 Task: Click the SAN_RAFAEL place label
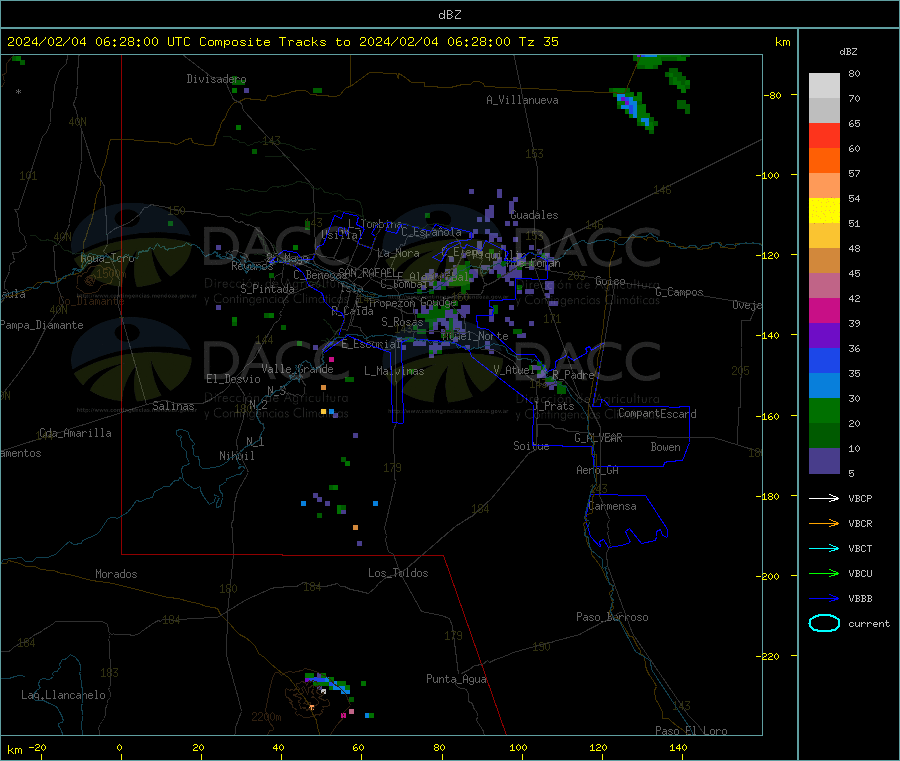point(366,272)
